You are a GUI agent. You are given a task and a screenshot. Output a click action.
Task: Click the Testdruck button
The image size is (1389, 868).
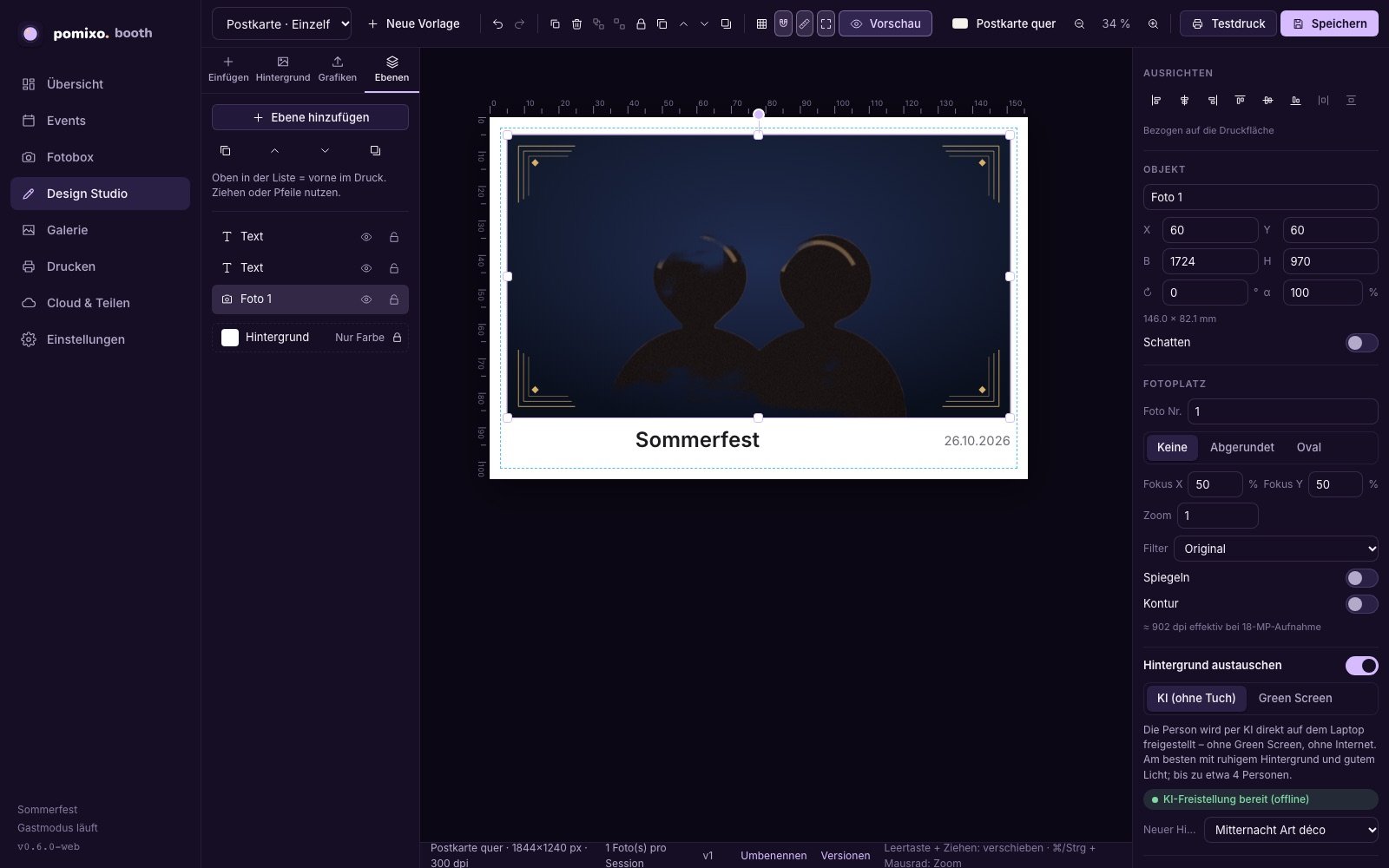click(x=1228, y=23)
